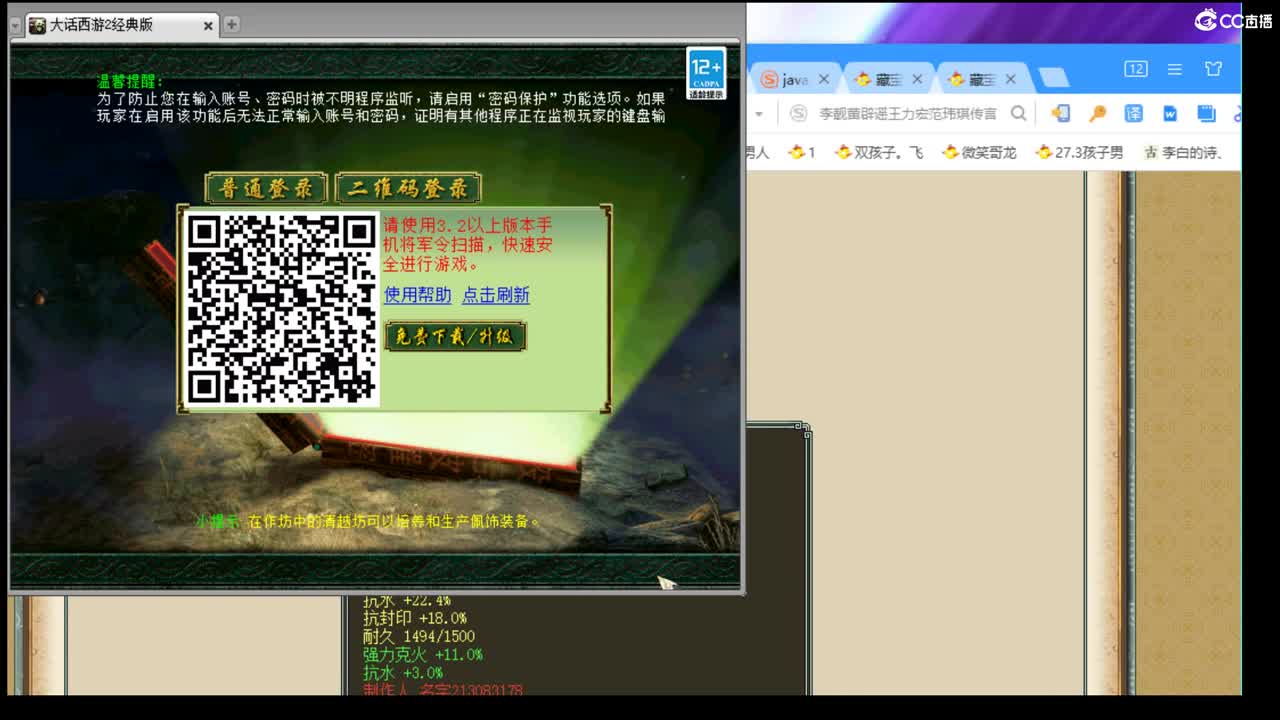Open the browser tab count box showing 12
1280x720 pixels.
(x=1136, y=69)
